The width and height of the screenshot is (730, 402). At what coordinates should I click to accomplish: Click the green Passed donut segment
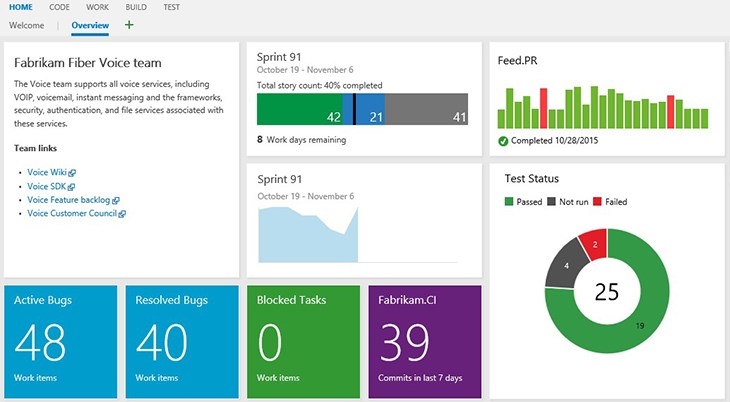(641, 325)
